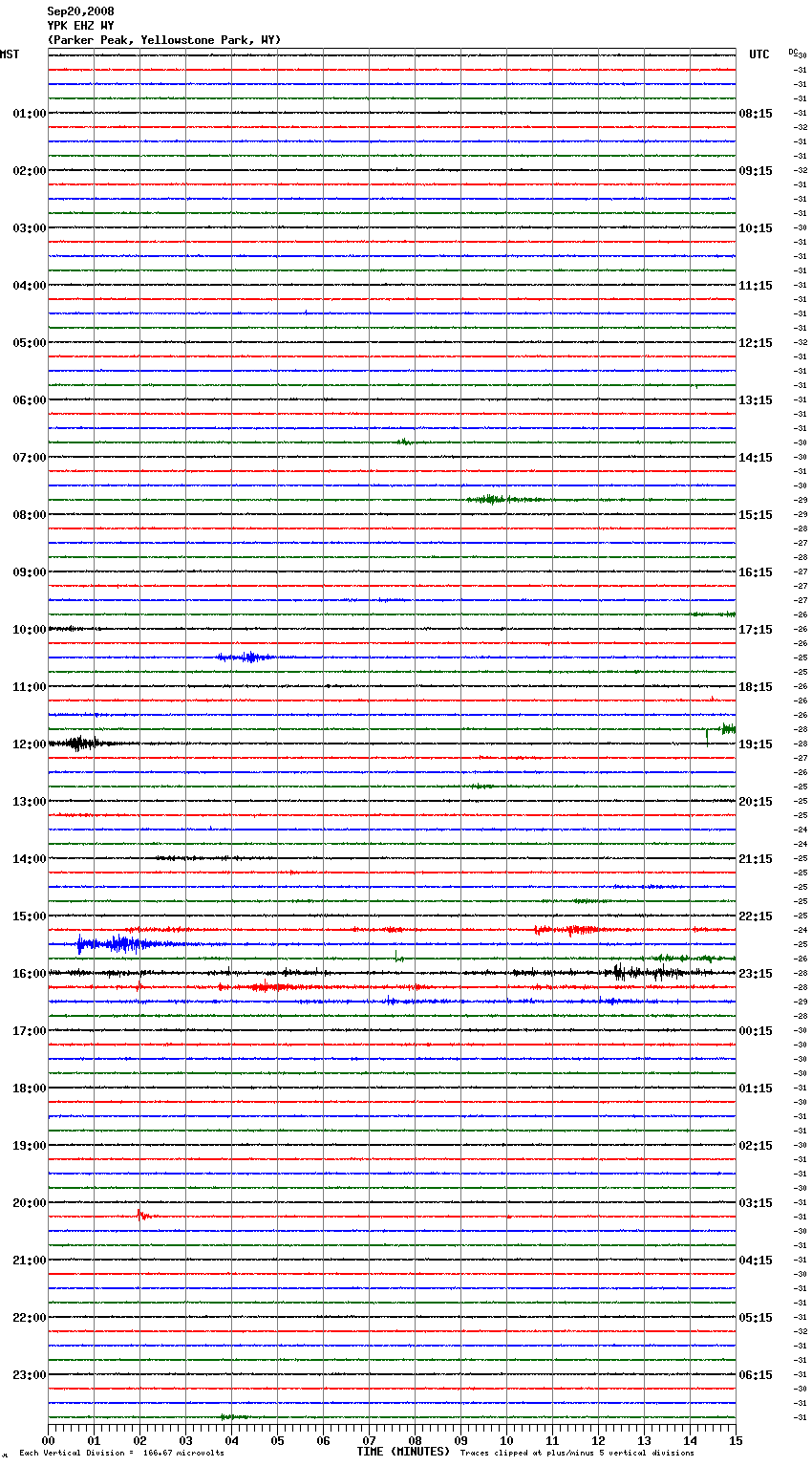Click bottom axis minute tick label 05

tap(277, 1441)
